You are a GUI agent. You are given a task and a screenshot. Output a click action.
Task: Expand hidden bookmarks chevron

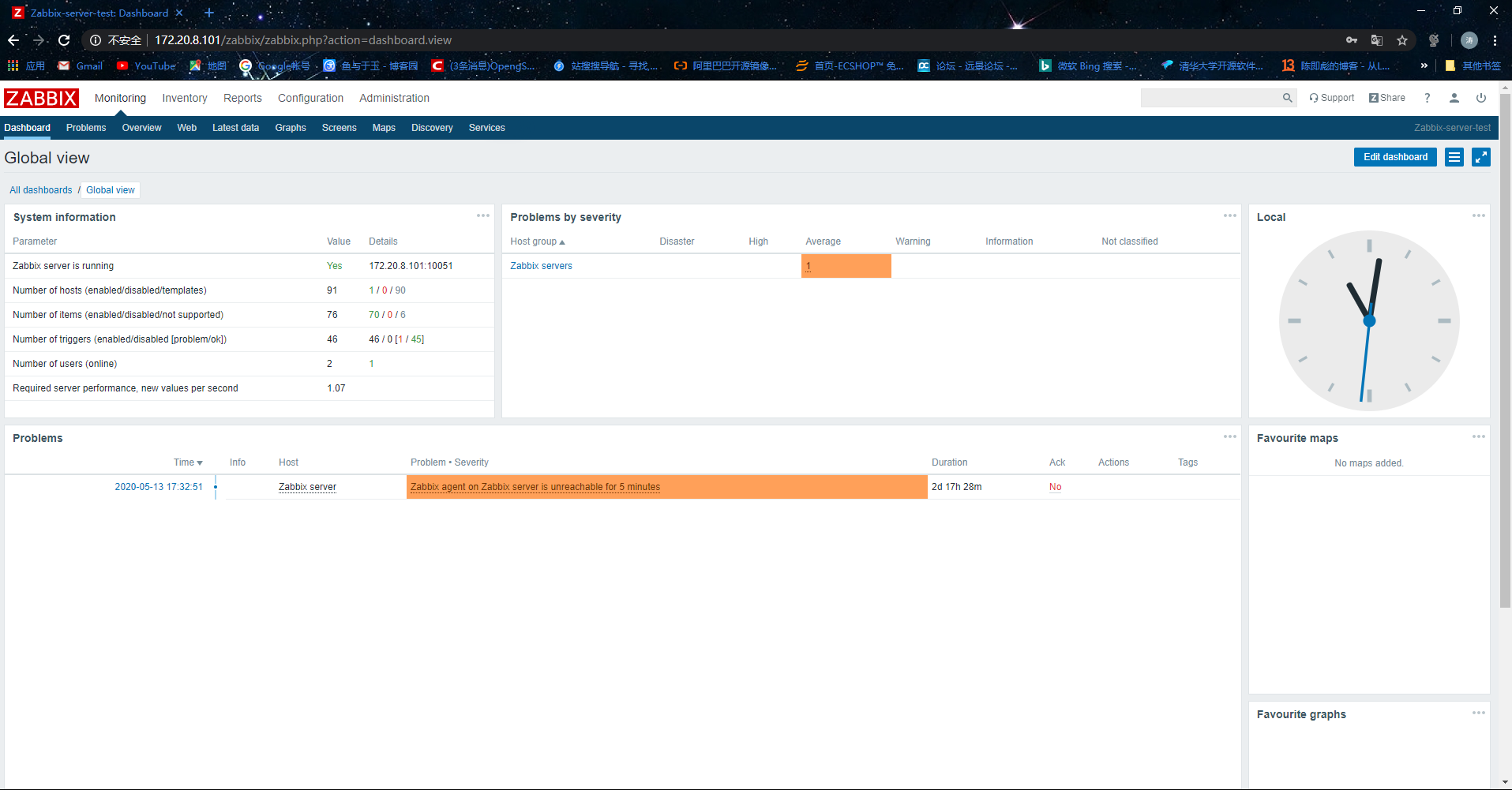tap(1424, 66)
